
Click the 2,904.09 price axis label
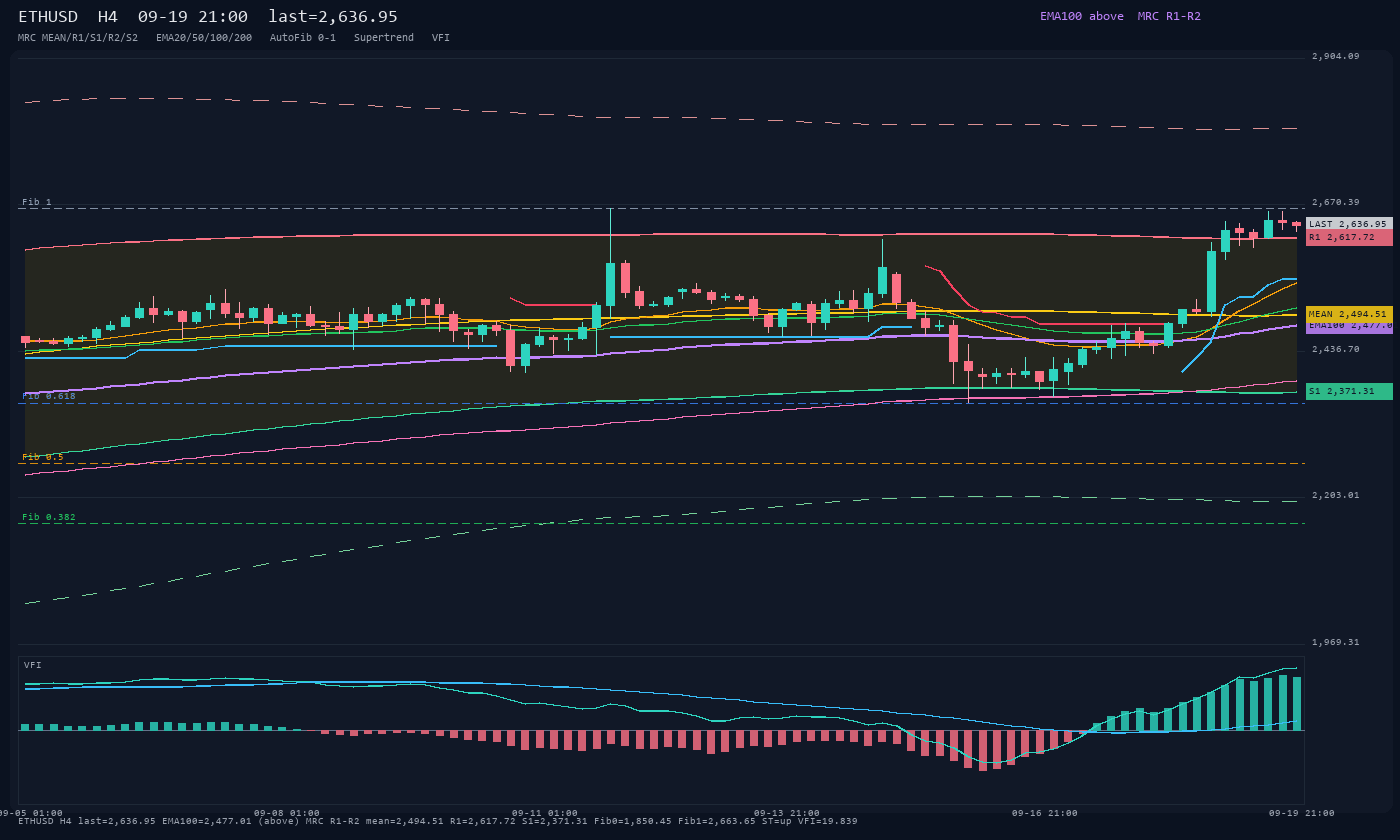click(1336, 56)
